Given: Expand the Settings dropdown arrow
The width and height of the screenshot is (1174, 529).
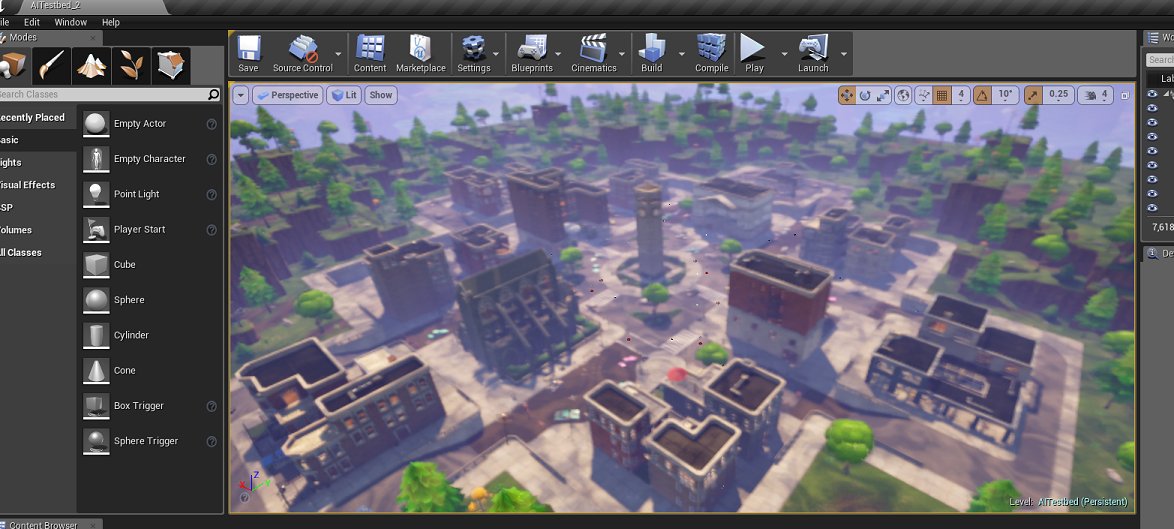Looking at the screenshot, I should (x=496, y=54).
